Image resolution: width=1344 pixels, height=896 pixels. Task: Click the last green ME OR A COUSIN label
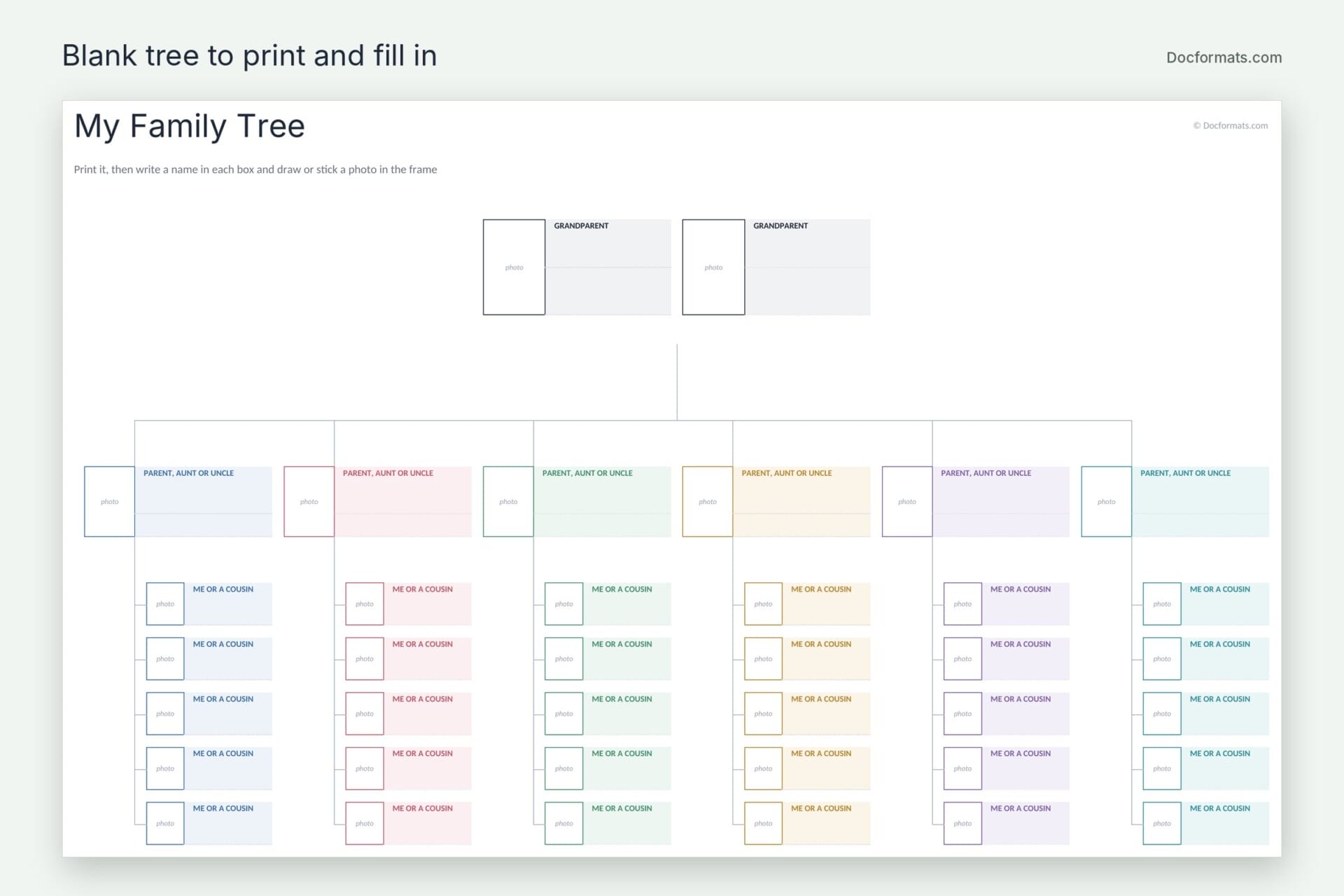tap(622, 808)
